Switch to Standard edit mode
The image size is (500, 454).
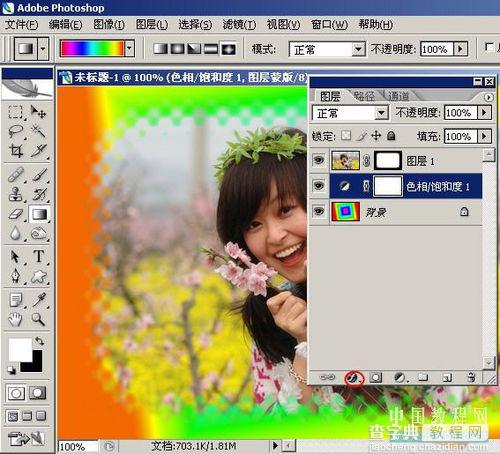[x=16, y=393]
